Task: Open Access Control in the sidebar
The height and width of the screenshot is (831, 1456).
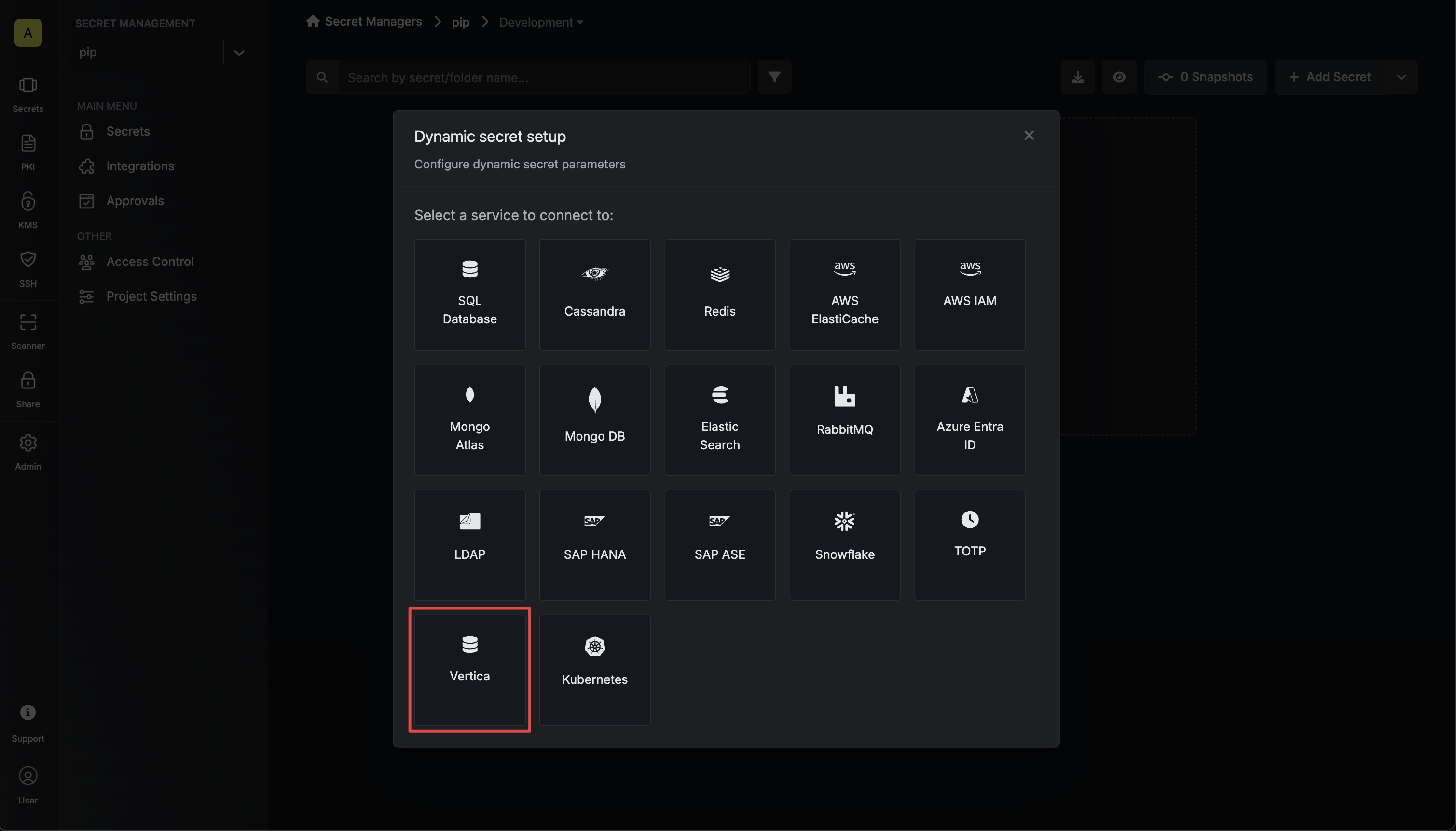Action: click(x=150, y=262)
